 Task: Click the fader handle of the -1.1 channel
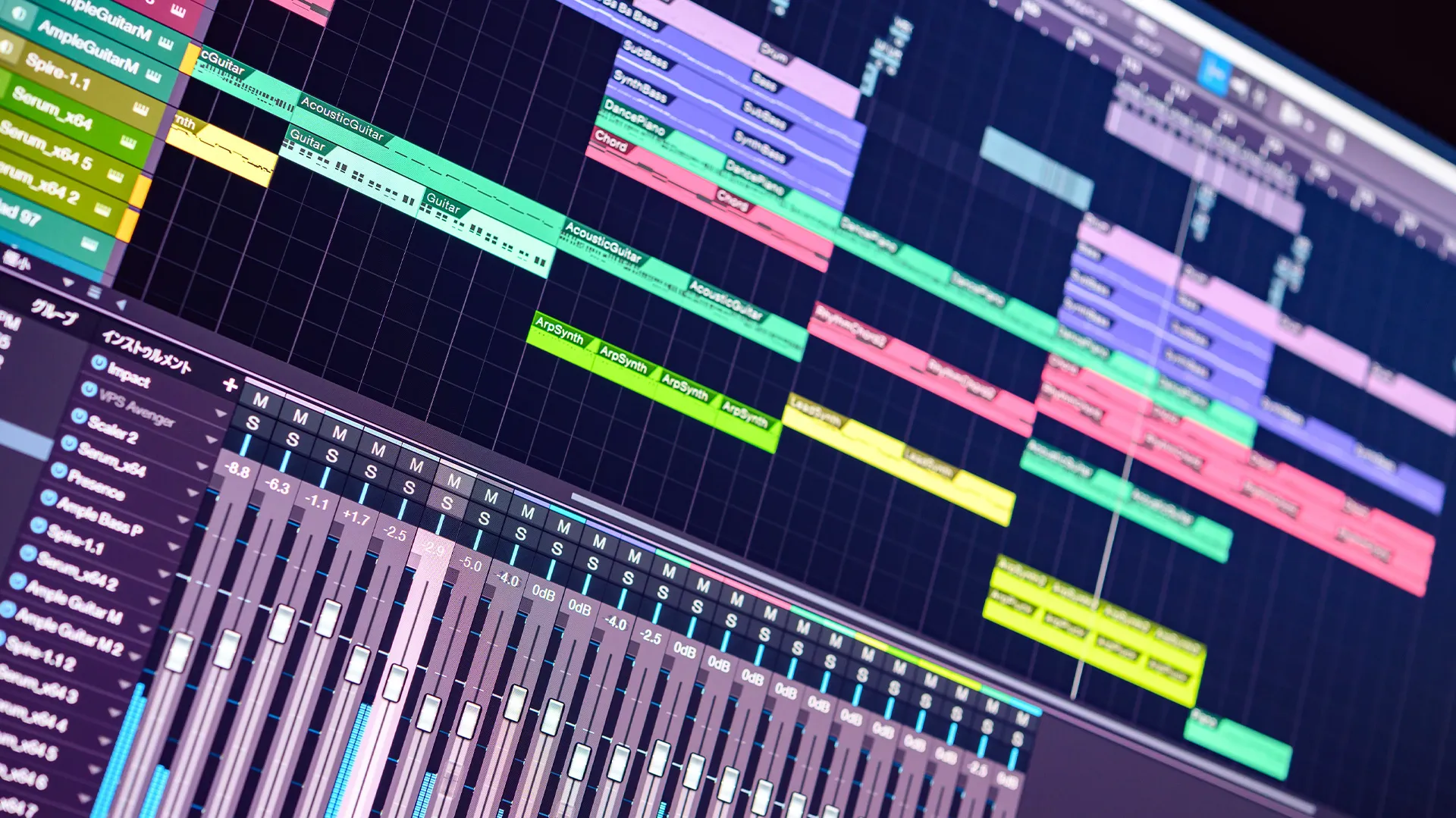point(281,623)
